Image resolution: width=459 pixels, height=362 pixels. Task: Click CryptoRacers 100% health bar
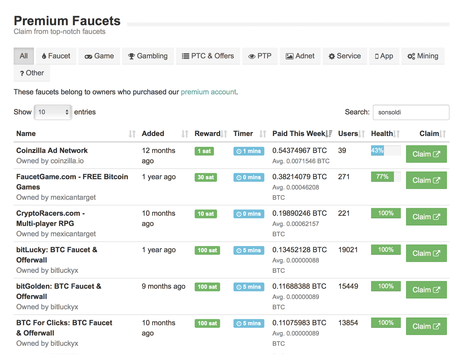[x=386, y=213]
